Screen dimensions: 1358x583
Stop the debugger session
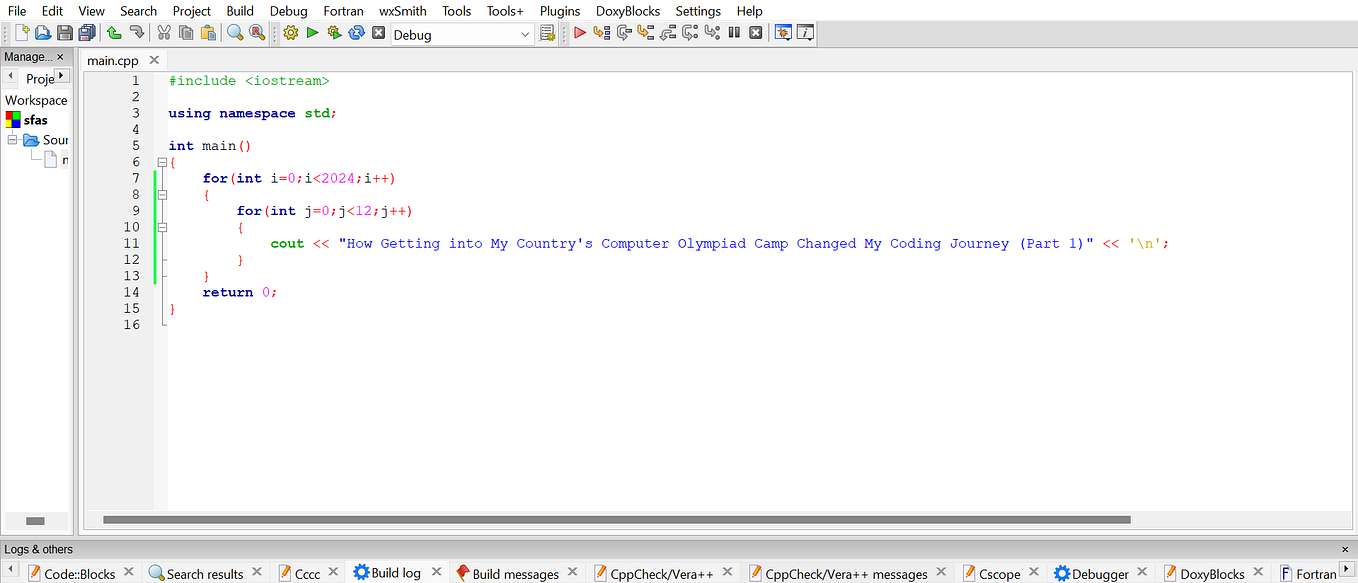click(x=756, y=32)
